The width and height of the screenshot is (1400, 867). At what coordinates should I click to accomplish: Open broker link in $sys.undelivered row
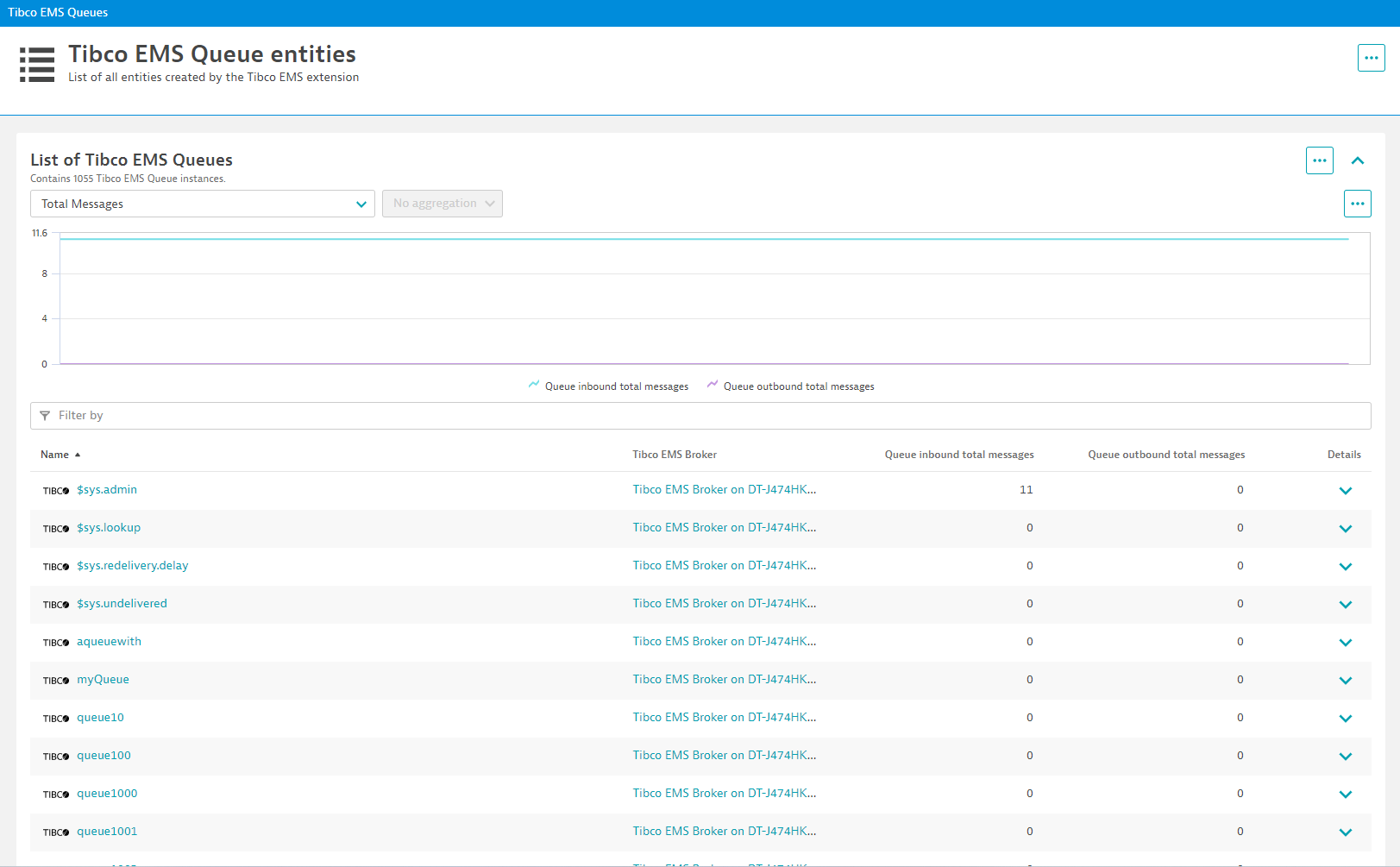[x=725, y=604]
